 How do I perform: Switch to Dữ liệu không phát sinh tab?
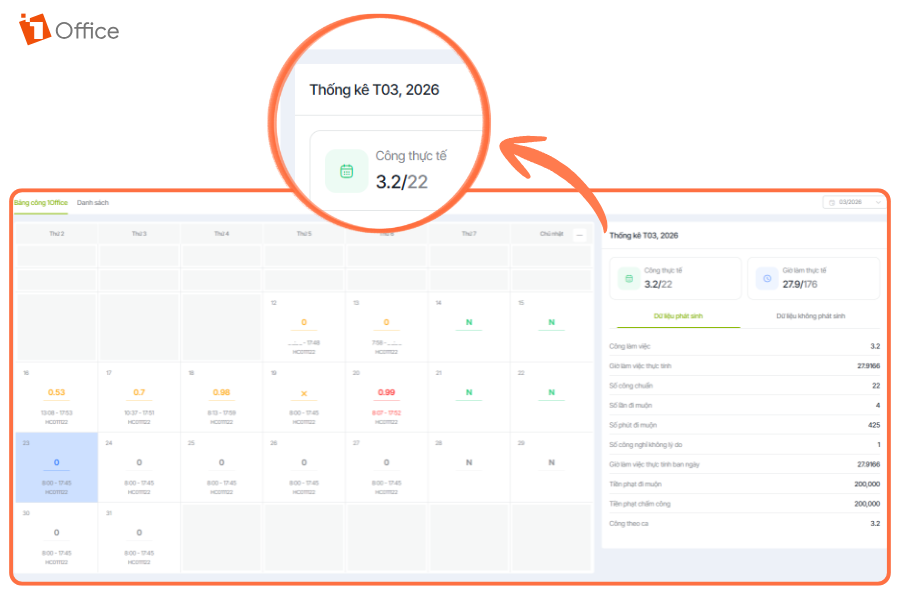click(x=811, y=315)
